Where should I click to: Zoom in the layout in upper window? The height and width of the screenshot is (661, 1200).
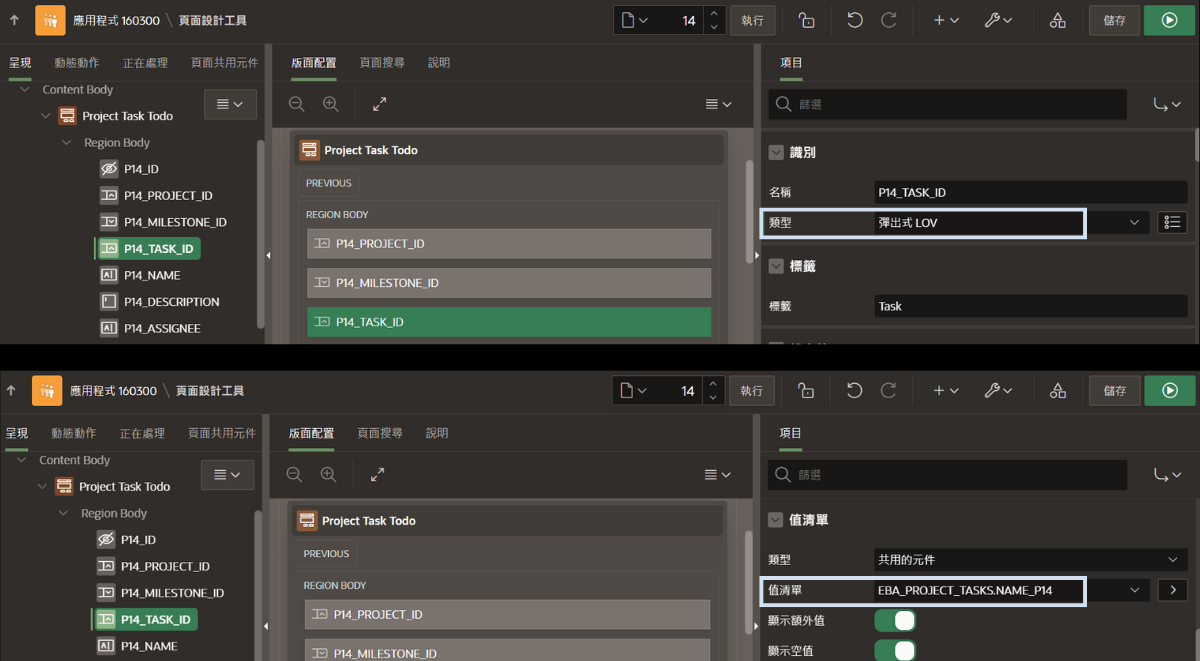tap(331, 104)
